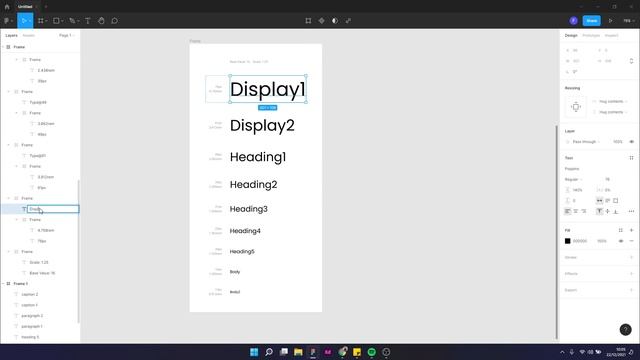Open fill style picker in Fill section

pos(620,230)
